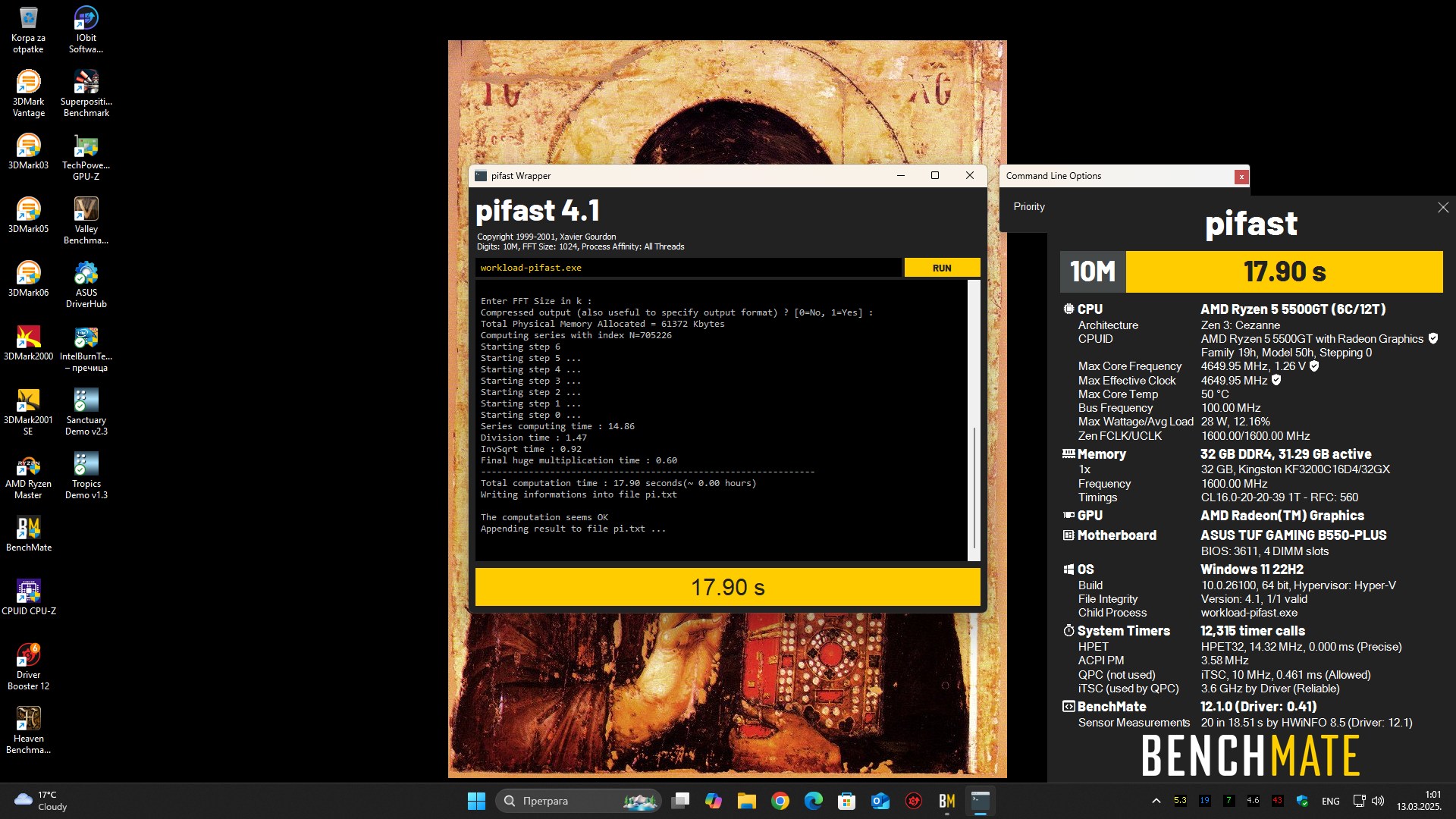Open Korpa za otpatke recycle bin icon

click(x=28, y=30)
